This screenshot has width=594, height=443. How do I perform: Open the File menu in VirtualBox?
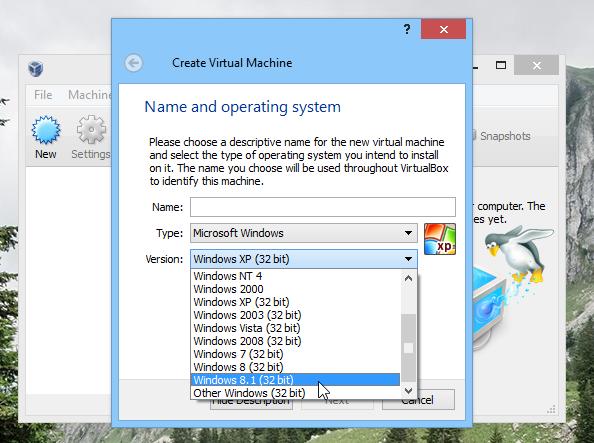point(43,95)
